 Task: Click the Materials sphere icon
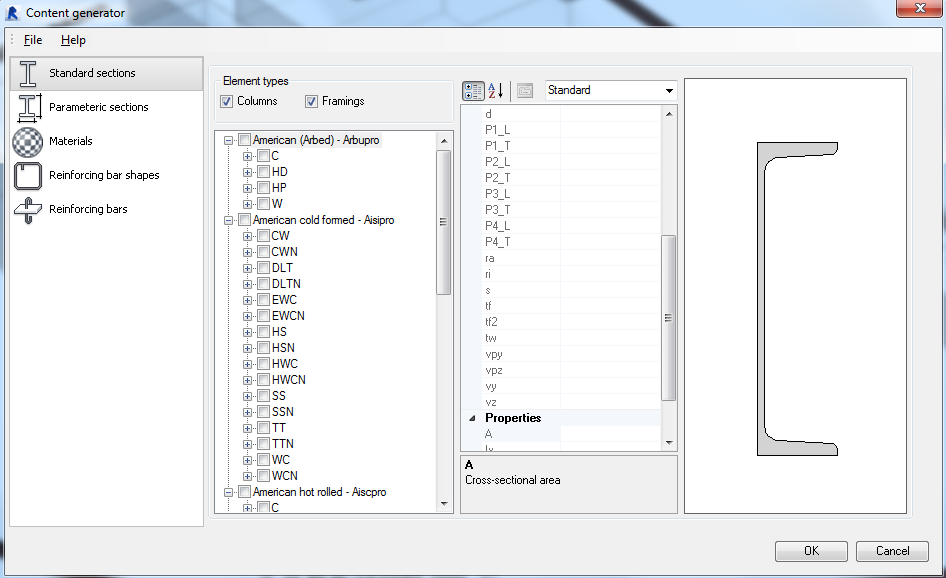pos(27,141)
